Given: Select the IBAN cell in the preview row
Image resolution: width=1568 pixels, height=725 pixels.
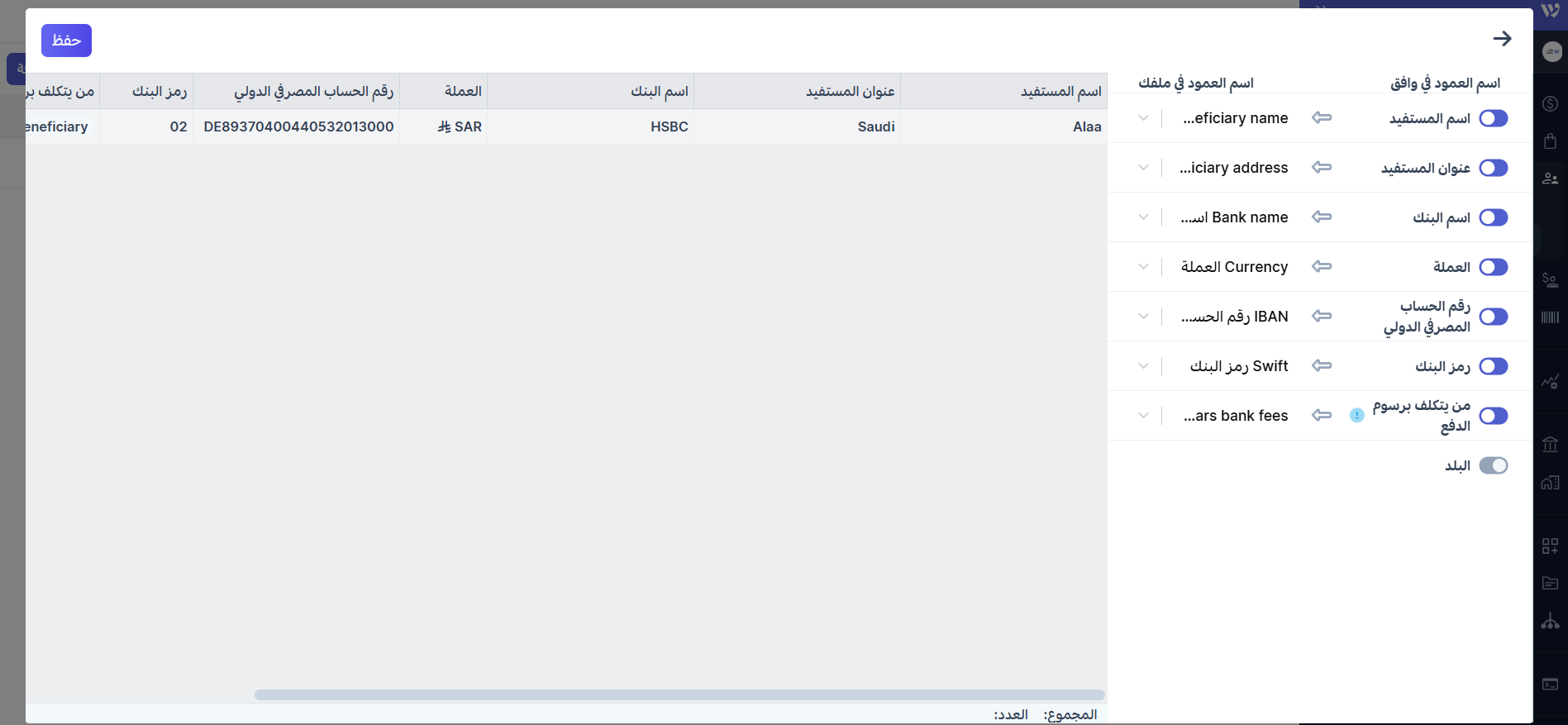Looking at the screenshot, I should 298,126.
